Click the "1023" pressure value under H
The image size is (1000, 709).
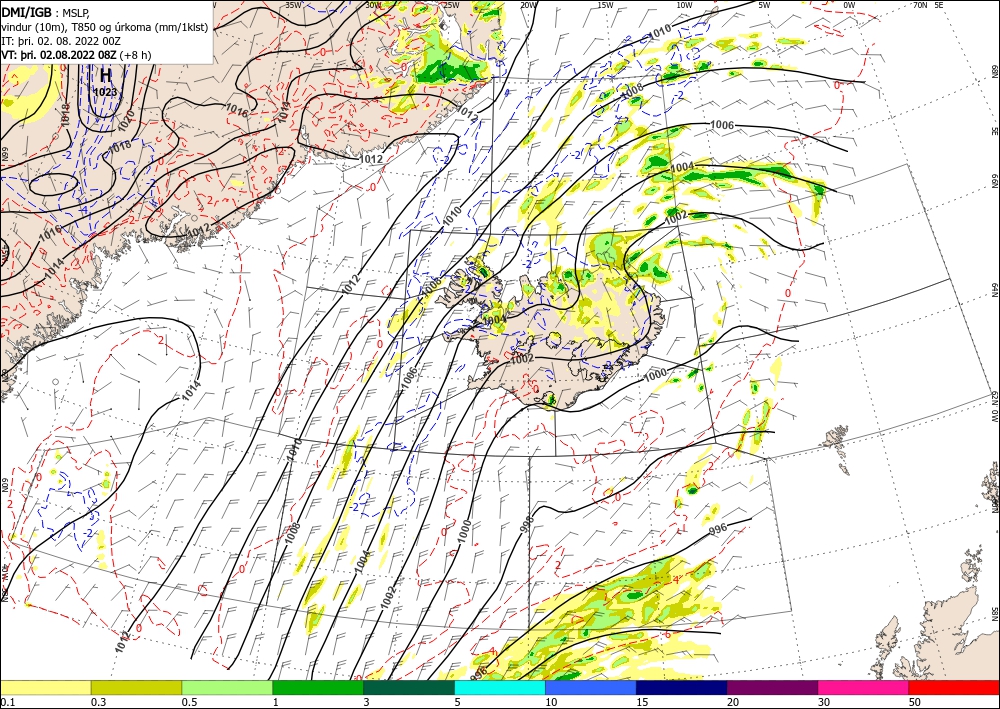[x=105, y=92]
